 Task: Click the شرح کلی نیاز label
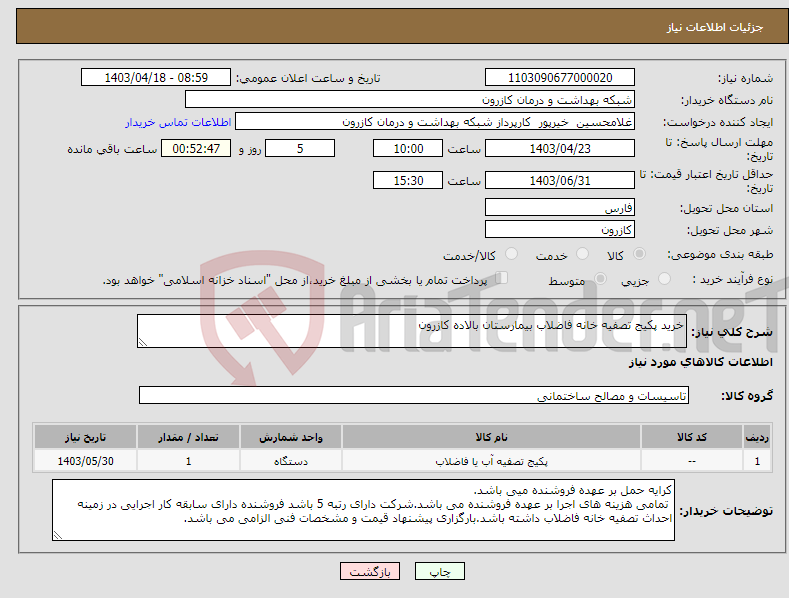(x=732, y=332)
